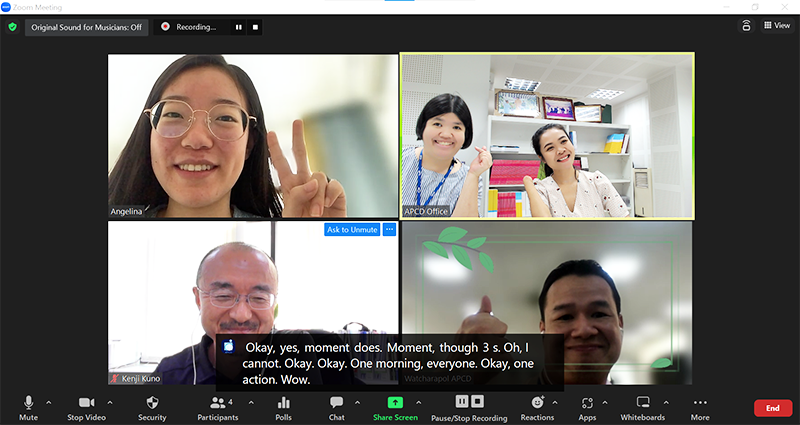
Task: Open the Polls bar chart icon
Action: point(284,403)
